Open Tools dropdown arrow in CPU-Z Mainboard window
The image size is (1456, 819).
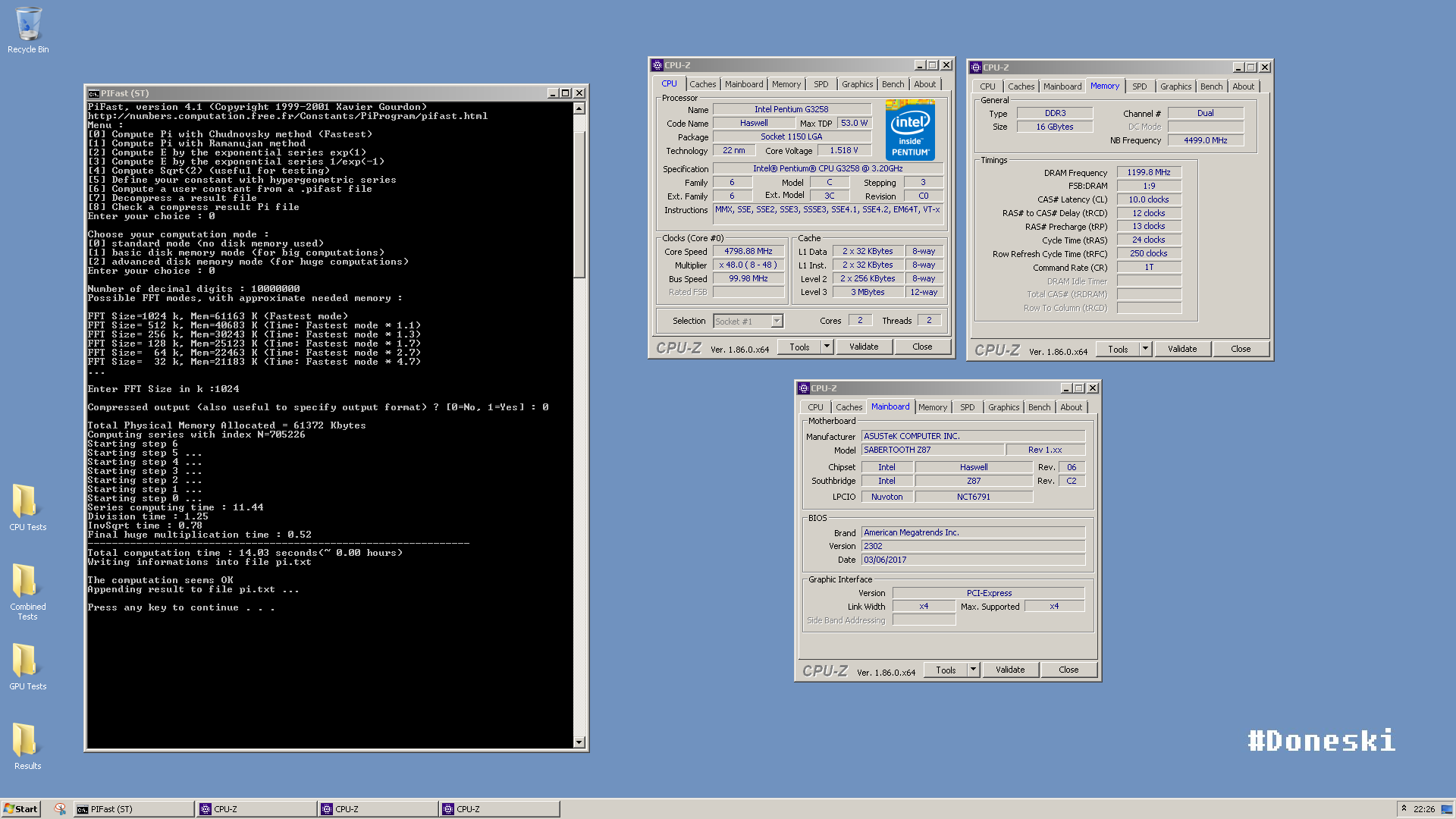(974, 670)
